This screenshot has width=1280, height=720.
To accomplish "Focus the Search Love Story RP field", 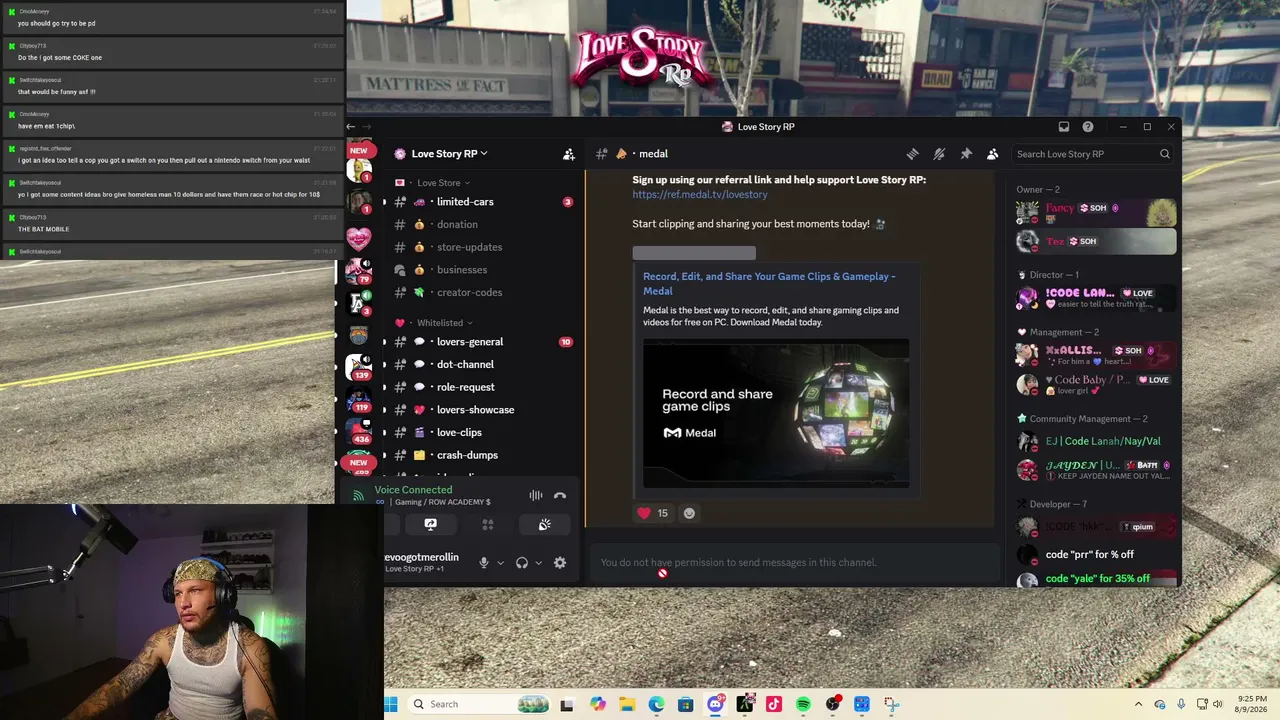I will point(1092,154).
